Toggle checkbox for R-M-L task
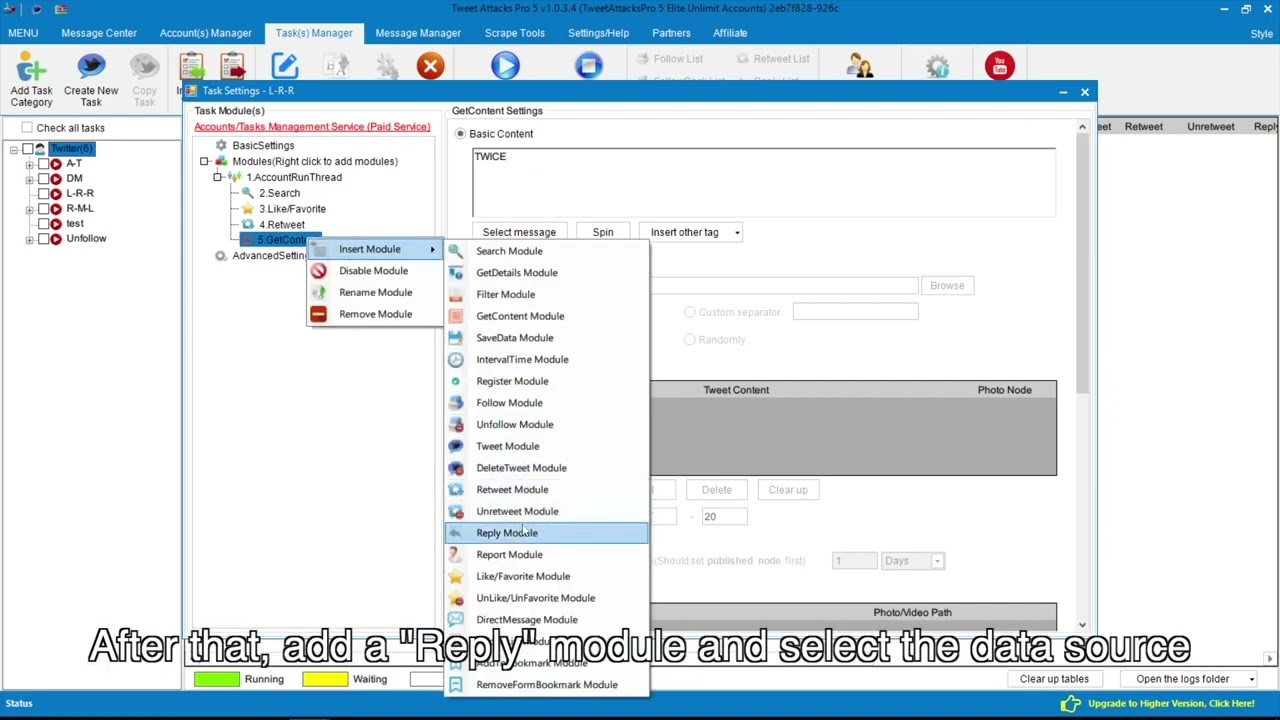The image size is (1280, 720). [43, 209]
